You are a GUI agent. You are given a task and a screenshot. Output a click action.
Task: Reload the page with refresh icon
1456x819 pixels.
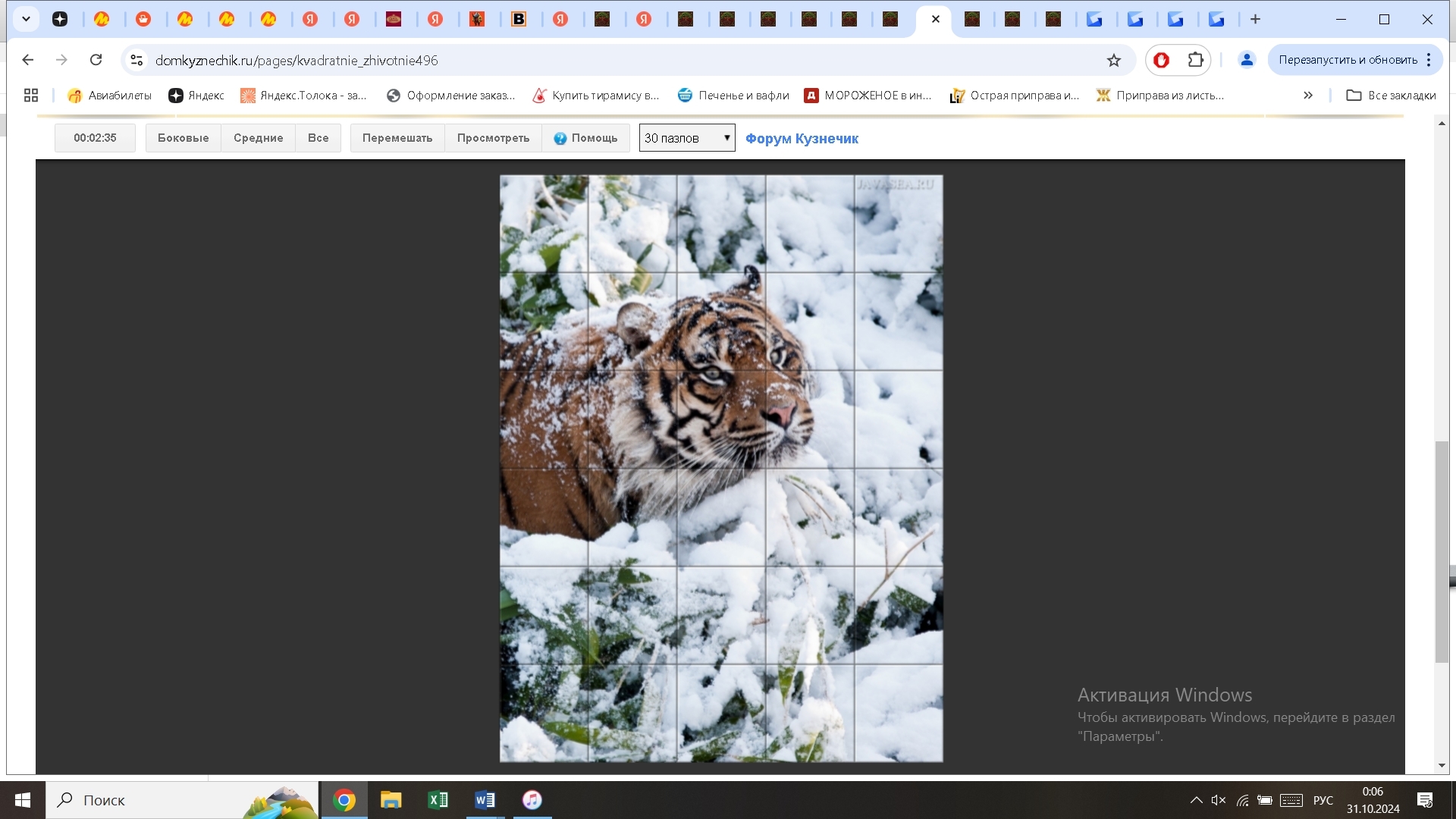coord(96,60)
